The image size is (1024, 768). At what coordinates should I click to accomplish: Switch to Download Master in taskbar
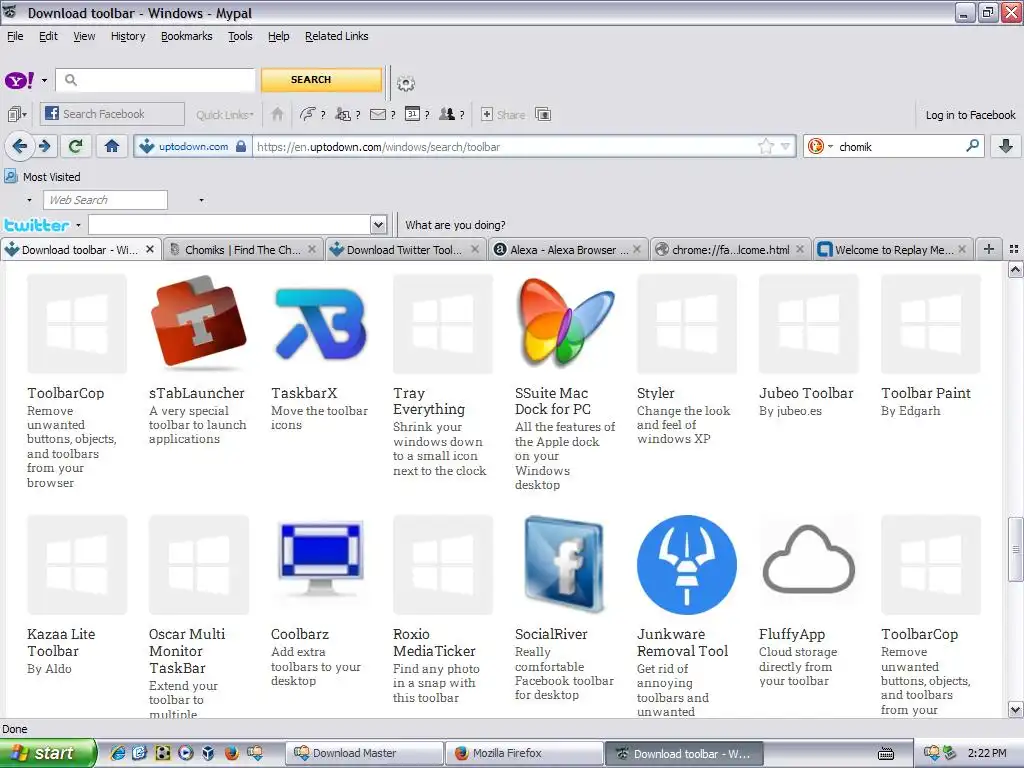[x=364, y=753]
